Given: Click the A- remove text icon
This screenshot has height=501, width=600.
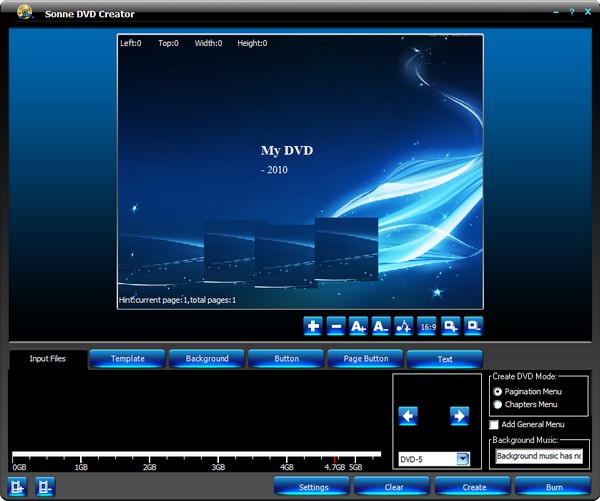Looking at the screenshot, I should [381, 326].
